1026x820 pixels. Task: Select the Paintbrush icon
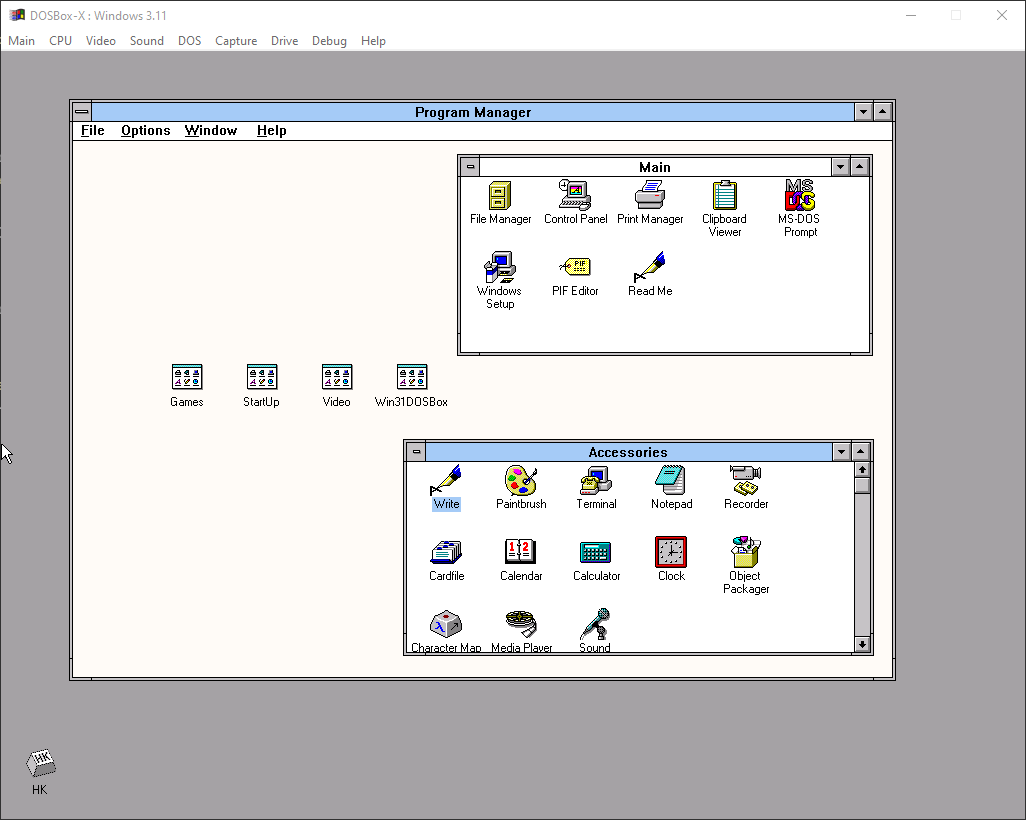521,480
